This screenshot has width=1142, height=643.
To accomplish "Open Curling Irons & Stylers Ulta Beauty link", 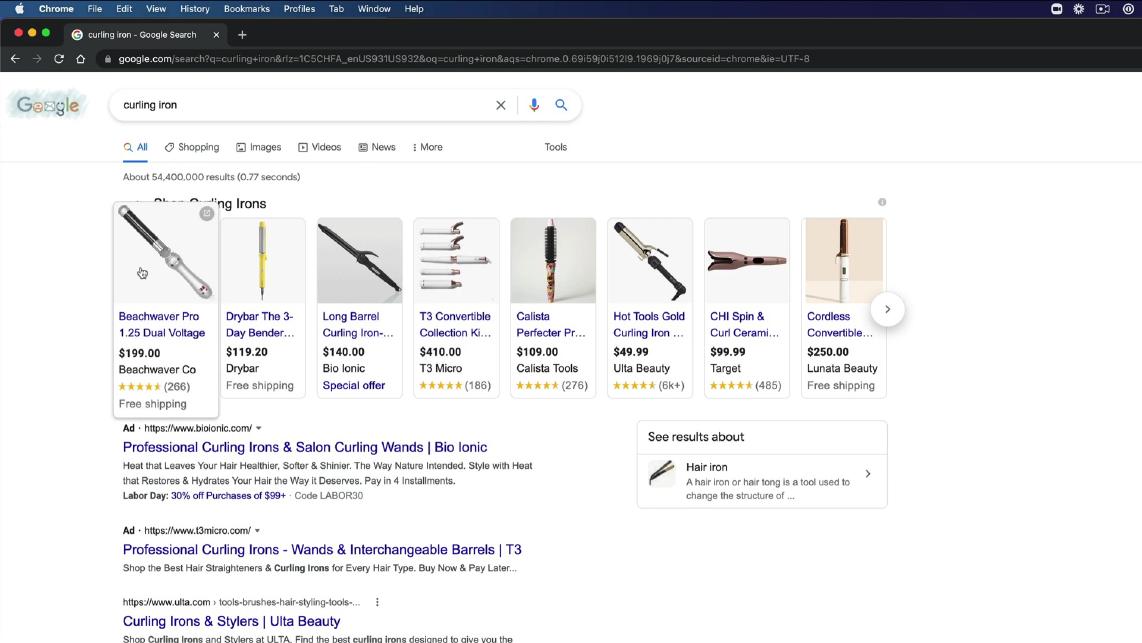I will tap(232, 621).
